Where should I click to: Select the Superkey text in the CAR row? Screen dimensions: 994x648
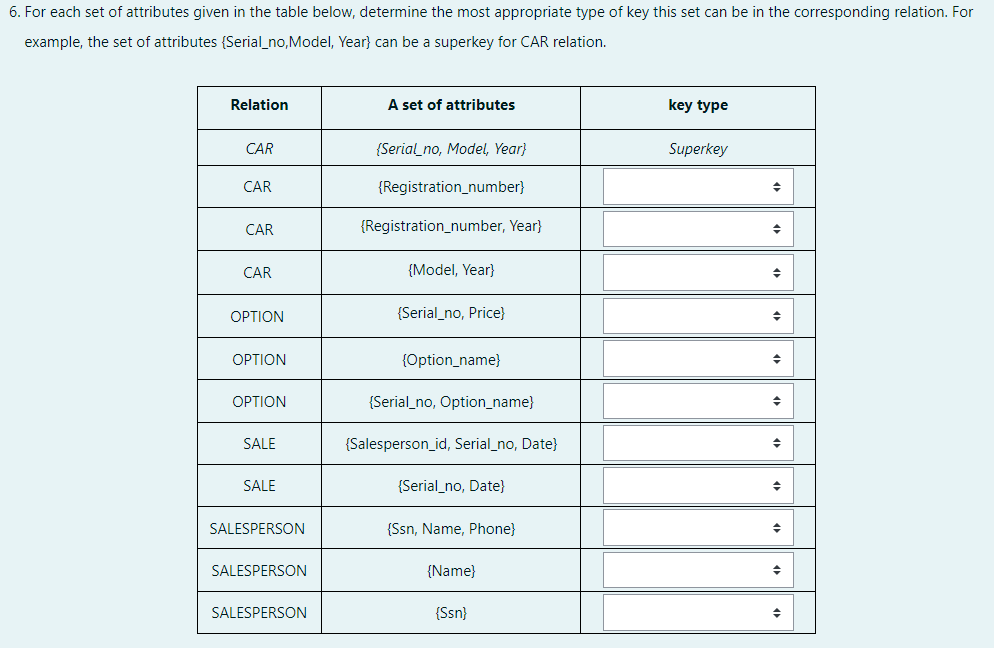[x=697, y=148]
